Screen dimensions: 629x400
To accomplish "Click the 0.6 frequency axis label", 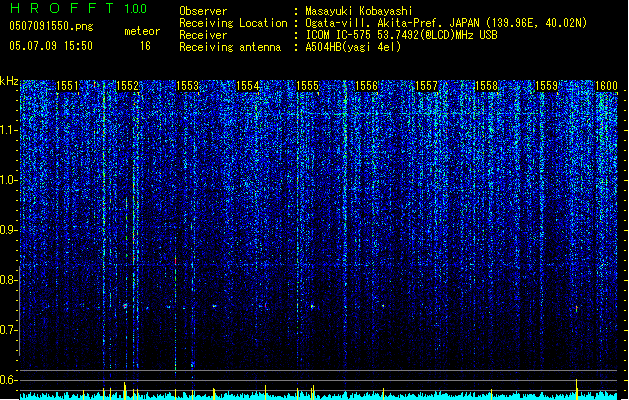I will point(8,380).
